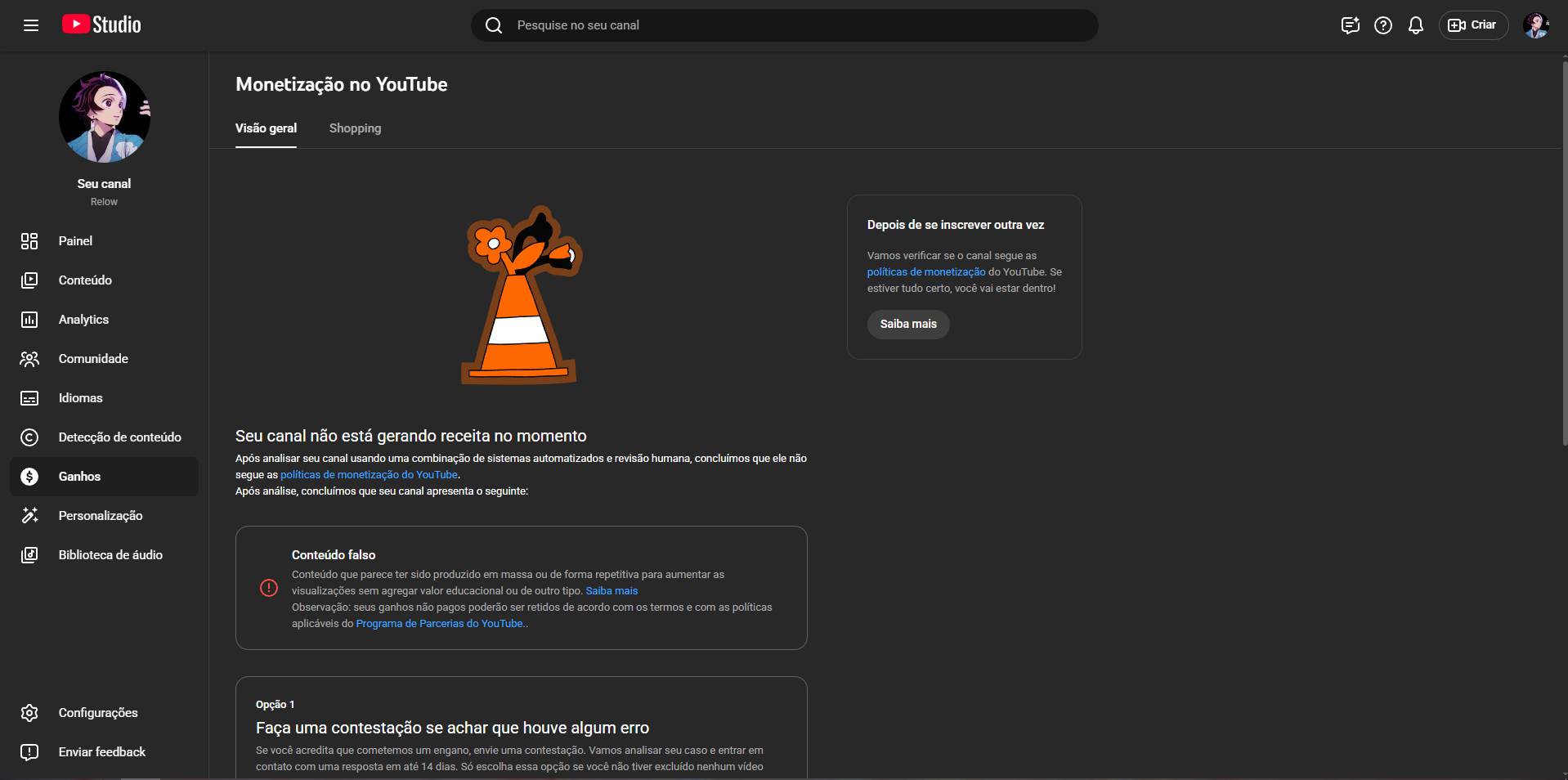
Task: Open Idiomas from the sidebar
Action: 104,398
